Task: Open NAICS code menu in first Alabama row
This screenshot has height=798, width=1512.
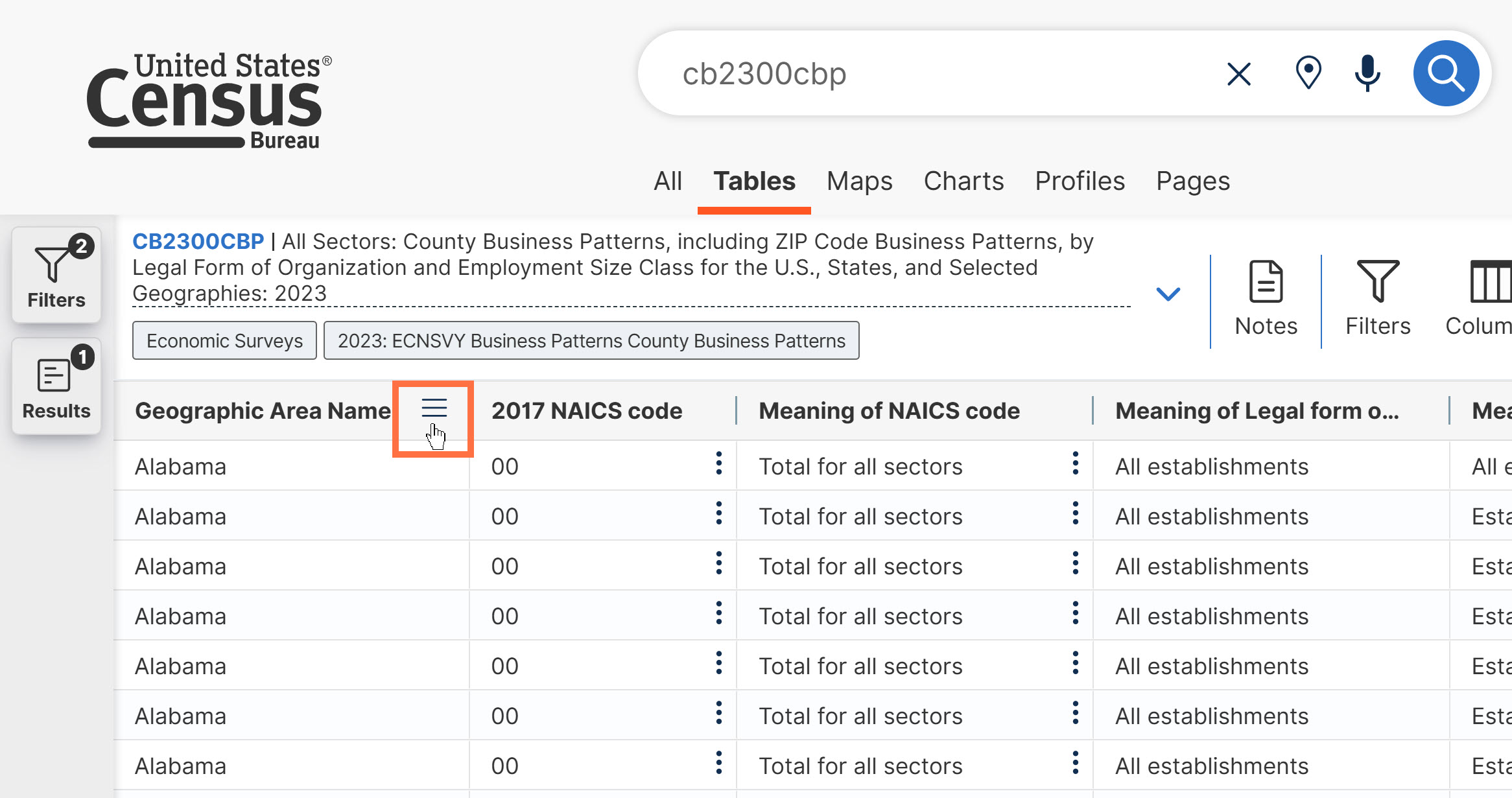Action: (x=718, y=464)
